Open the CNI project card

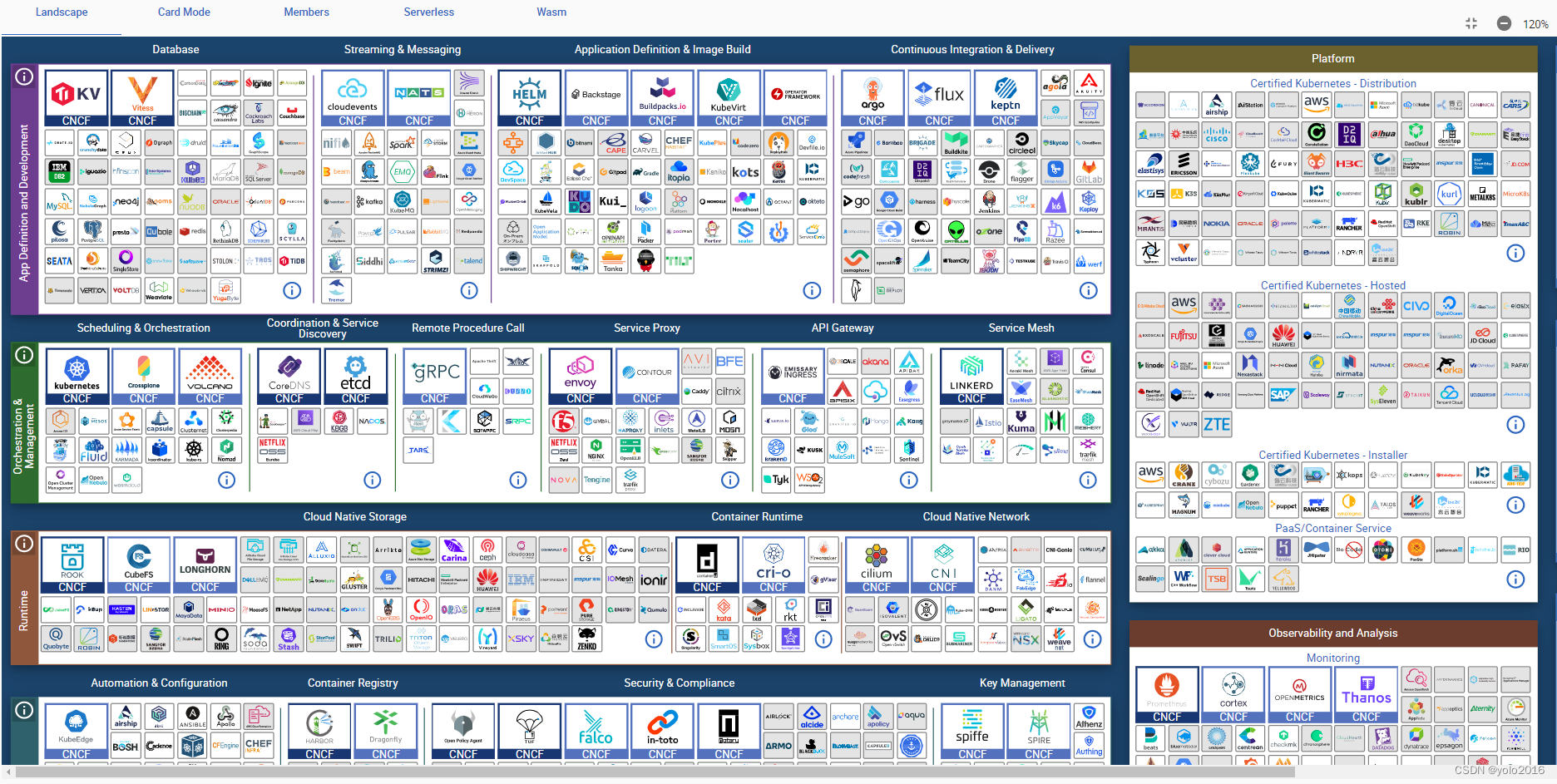[943, 565]
